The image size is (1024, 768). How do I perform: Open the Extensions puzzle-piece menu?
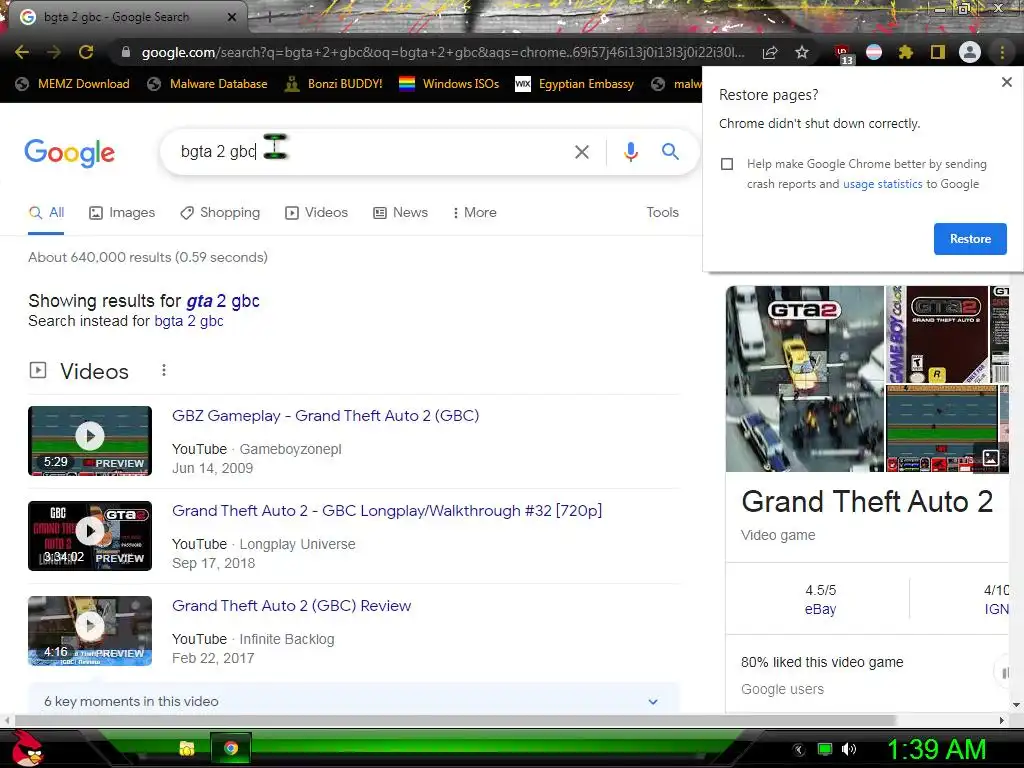905,52
